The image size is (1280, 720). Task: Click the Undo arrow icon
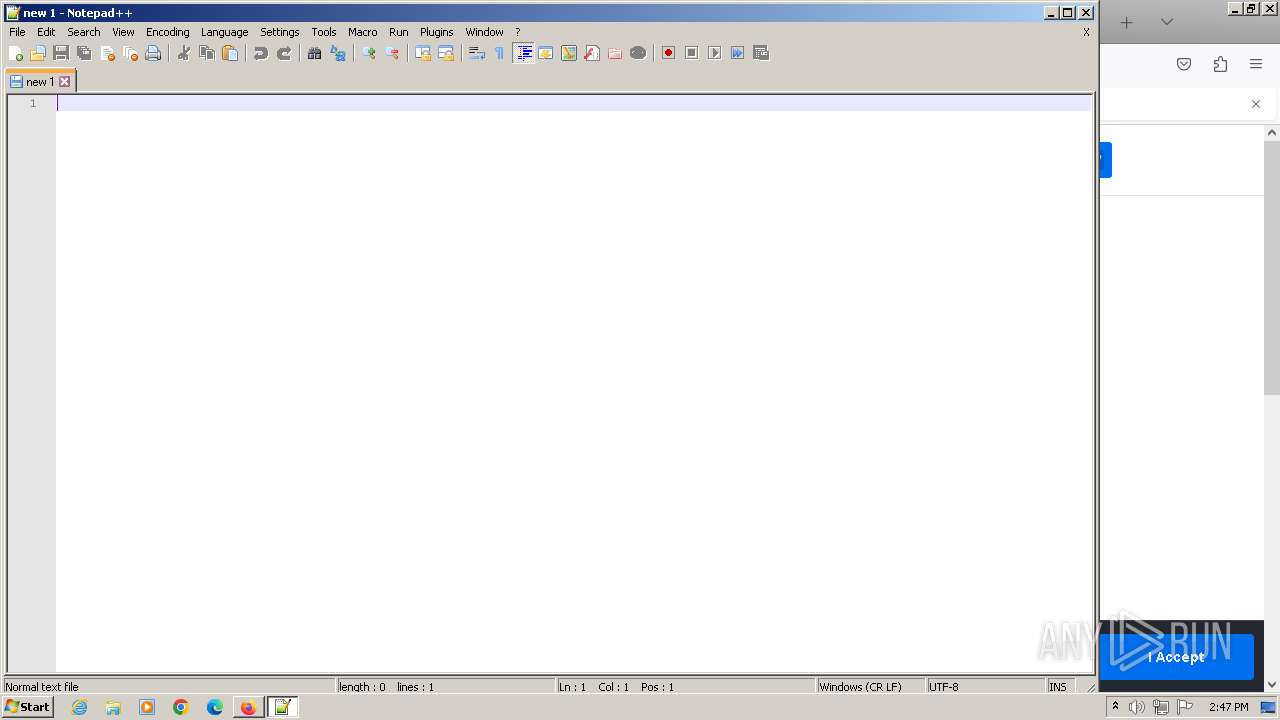pos(261,53)
